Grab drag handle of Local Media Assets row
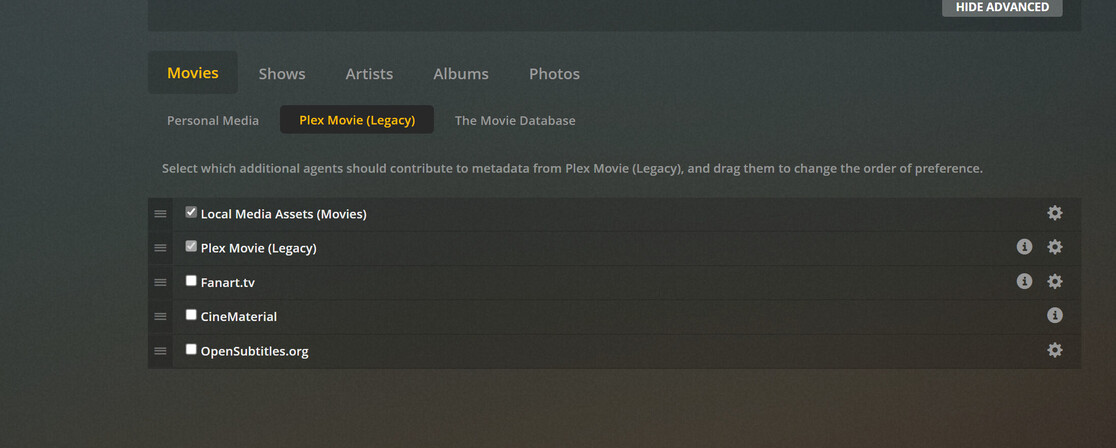This screenshot has height=448, width=1116. [x=160, y=214]
